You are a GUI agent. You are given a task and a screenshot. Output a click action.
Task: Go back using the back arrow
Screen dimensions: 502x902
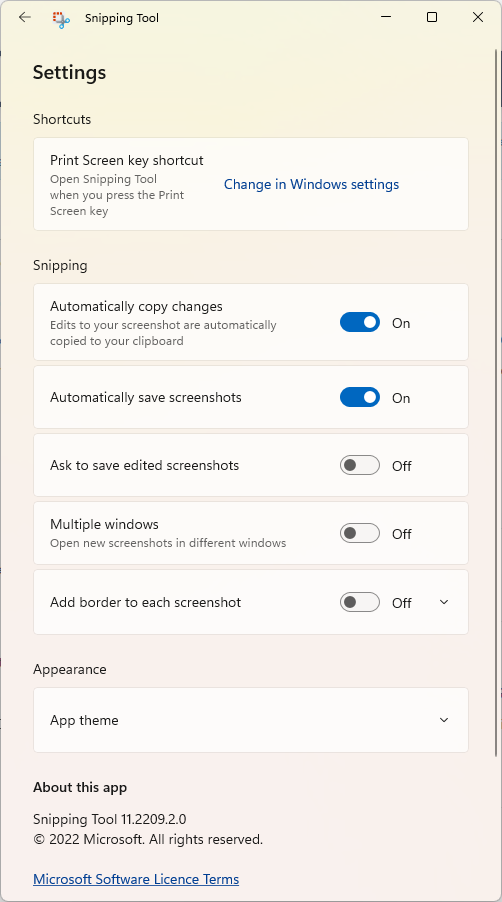(24, 17)
